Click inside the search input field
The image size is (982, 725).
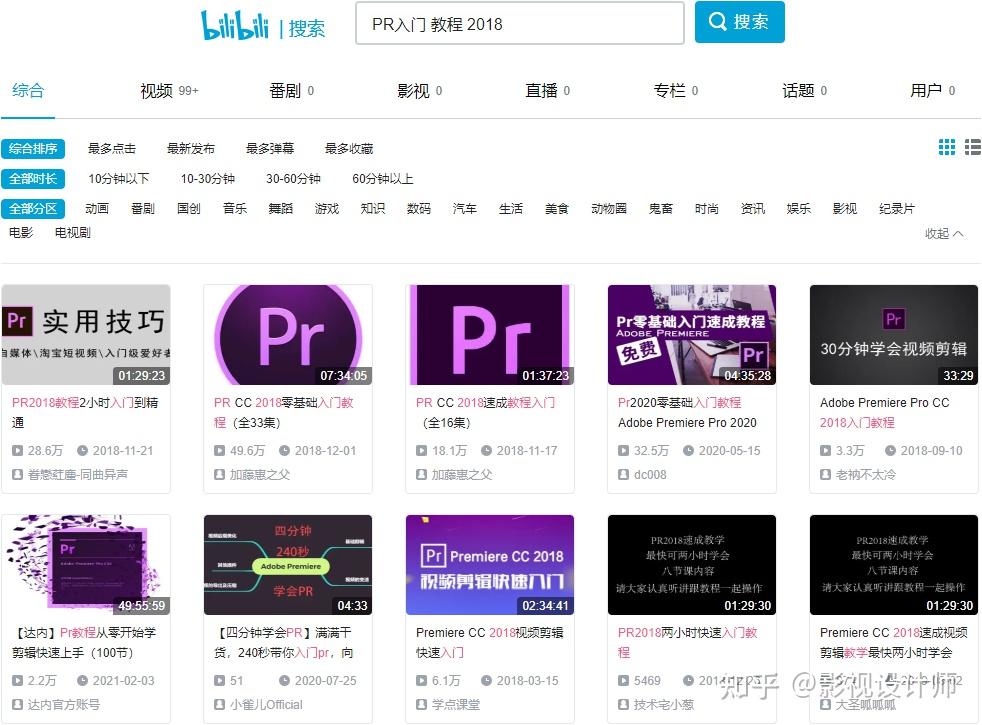pyautogui.click(x=519, y=22)
